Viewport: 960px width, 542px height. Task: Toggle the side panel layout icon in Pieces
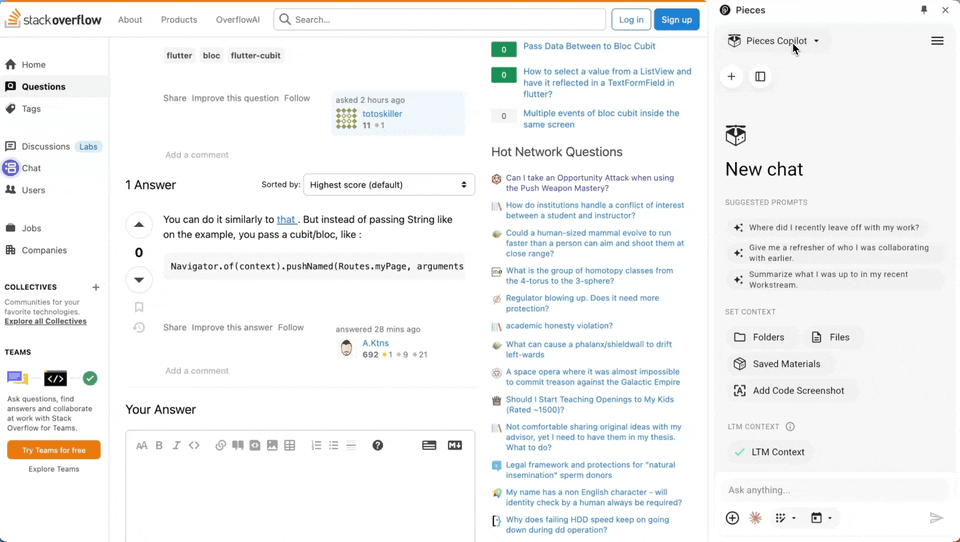click(x=760, y=77)
